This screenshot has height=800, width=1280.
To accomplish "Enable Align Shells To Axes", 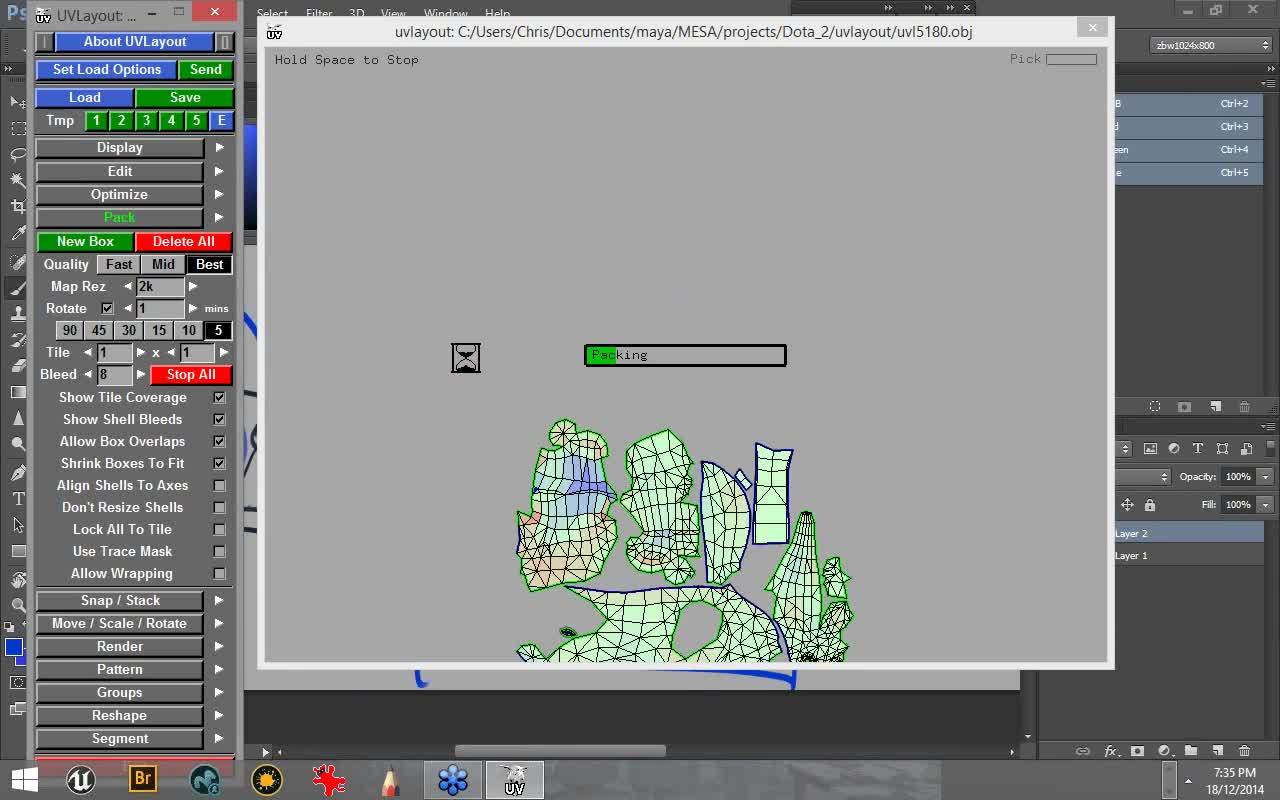I will pyautogui.click(x=219, y=485).
